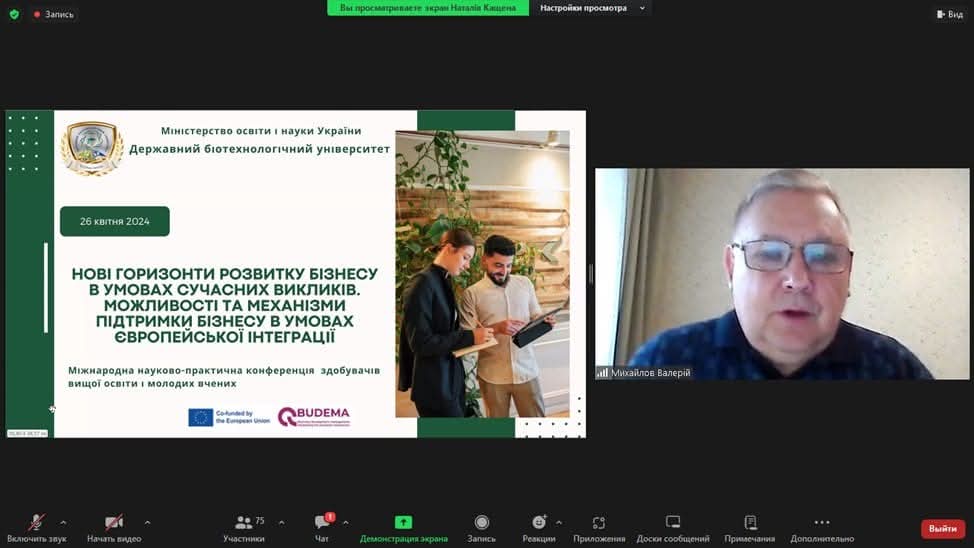The image size is (974, 548).
Task: Open the Чат chat panel
Action: coord(322,523)
